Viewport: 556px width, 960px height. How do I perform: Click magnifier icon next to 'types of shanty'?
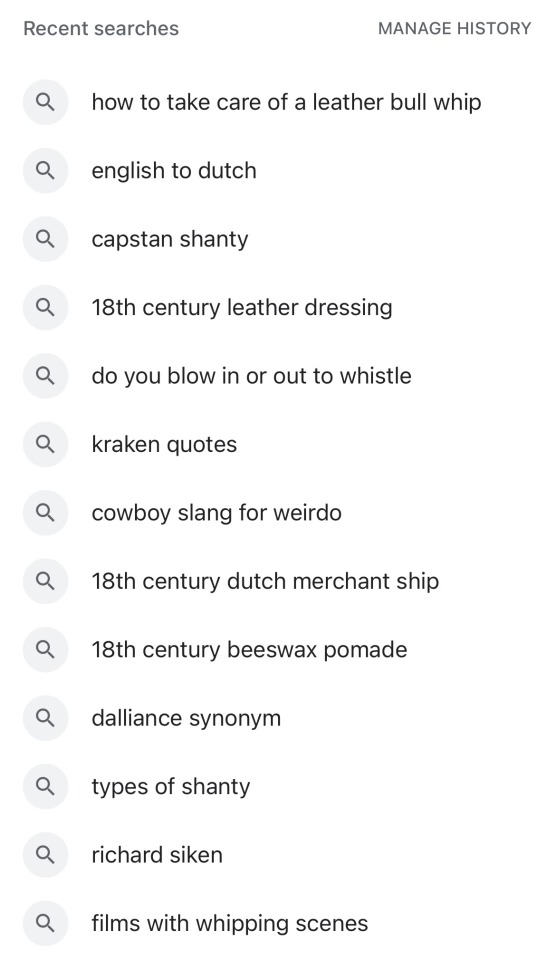tap(45, 787)
